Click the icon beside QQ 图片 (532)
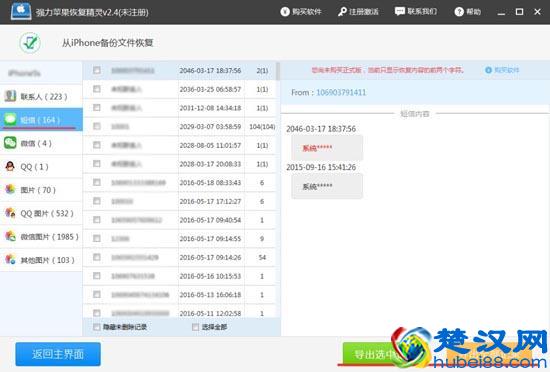550x372 pixels. coord(10,213)
